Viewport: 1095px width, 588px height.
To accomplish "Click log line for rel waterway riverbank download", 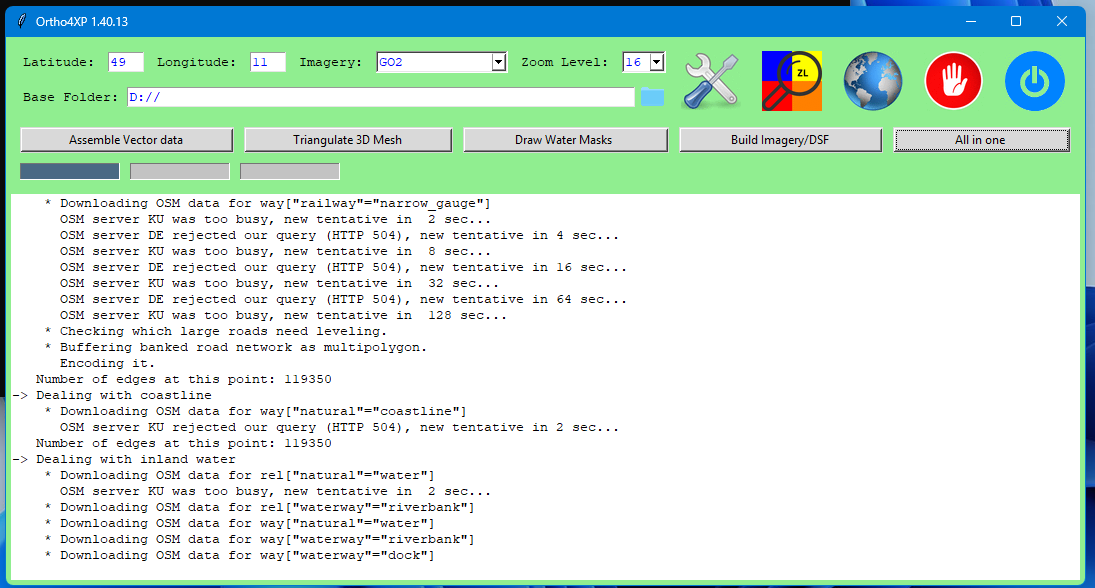I will coord(259,507).
